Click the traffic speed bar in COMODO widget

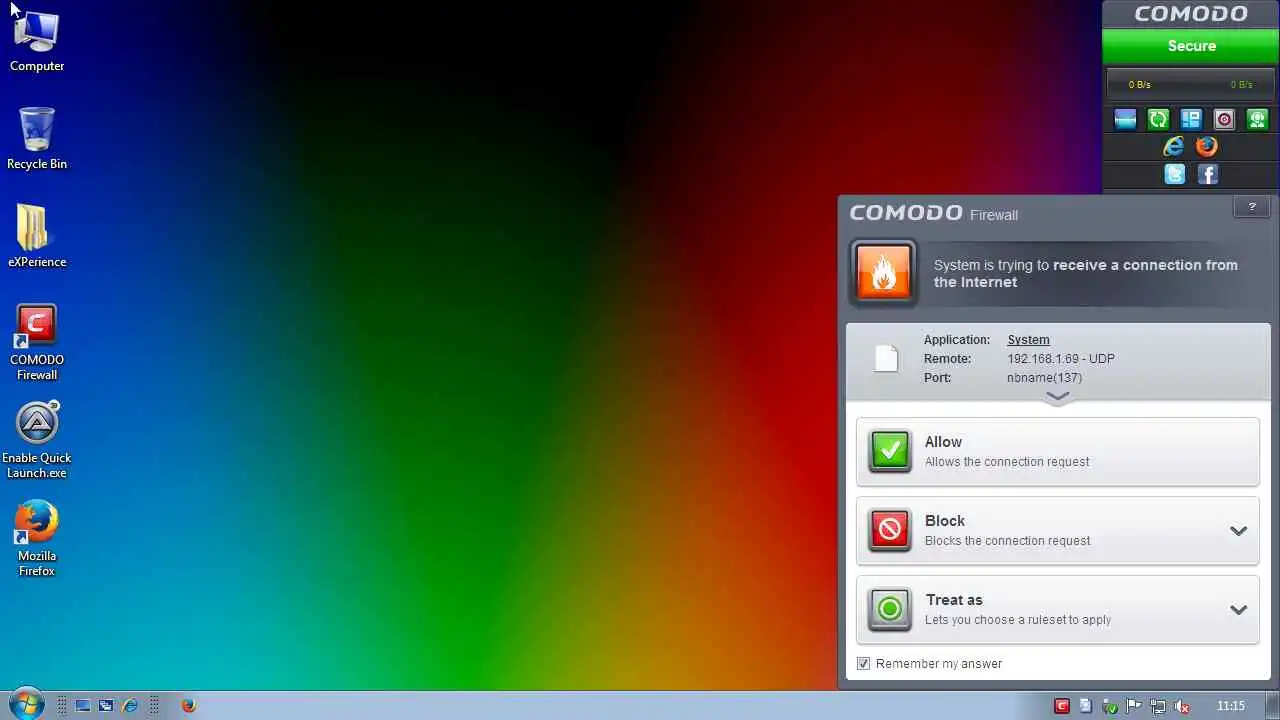1191,85
